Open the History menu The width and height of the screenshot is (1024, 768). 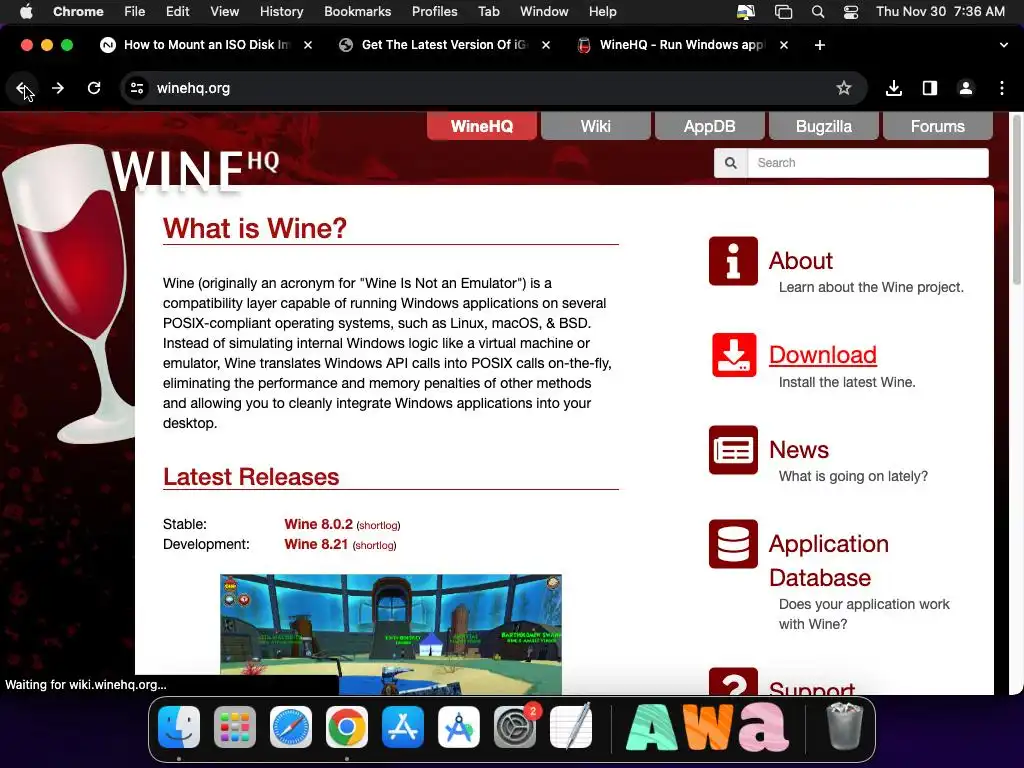coord(281,11)
